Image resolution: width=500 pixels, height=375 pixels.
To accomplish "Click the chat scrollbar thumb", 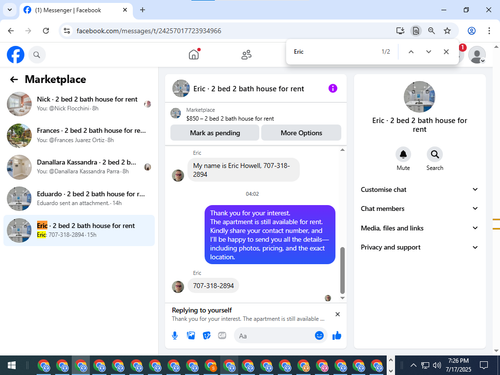I will pos(342,270).
